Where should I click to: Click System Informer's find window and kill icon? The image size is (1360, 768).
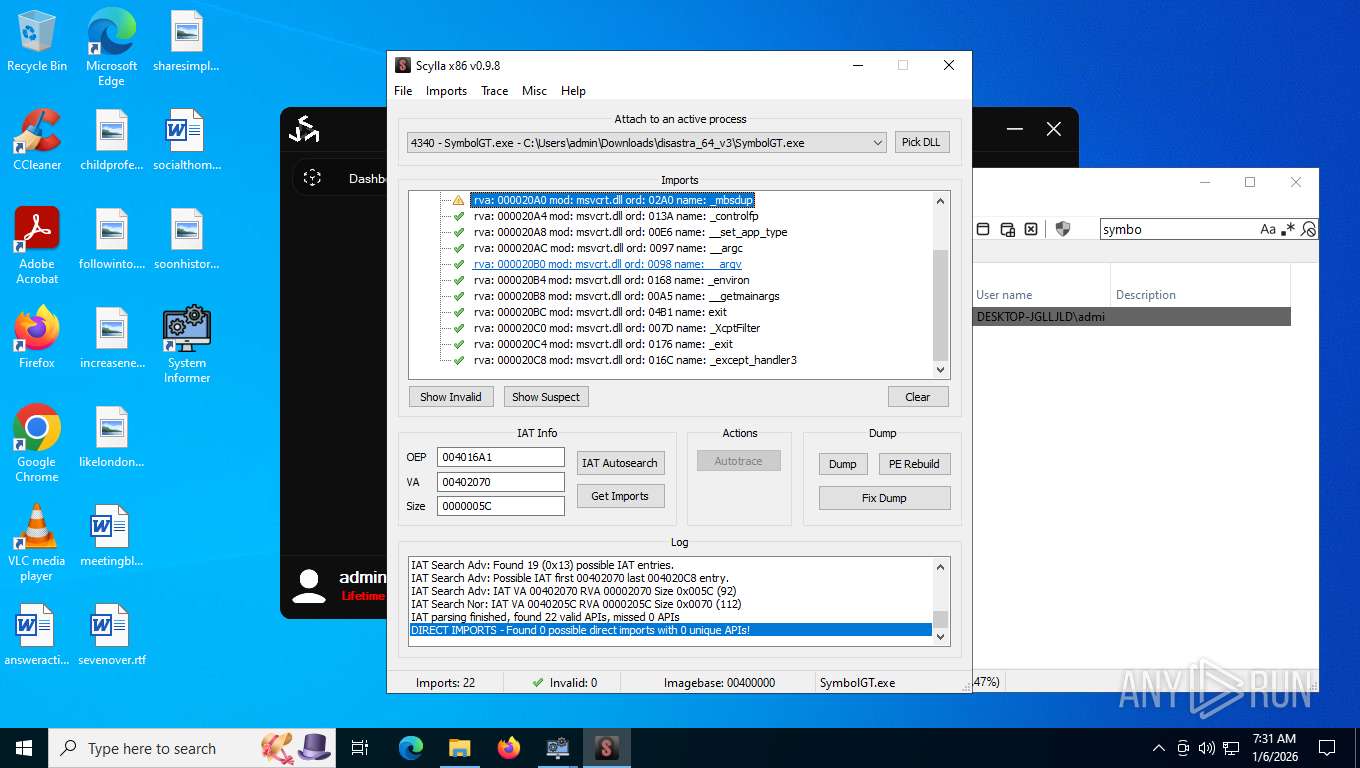pos(1031,229)
